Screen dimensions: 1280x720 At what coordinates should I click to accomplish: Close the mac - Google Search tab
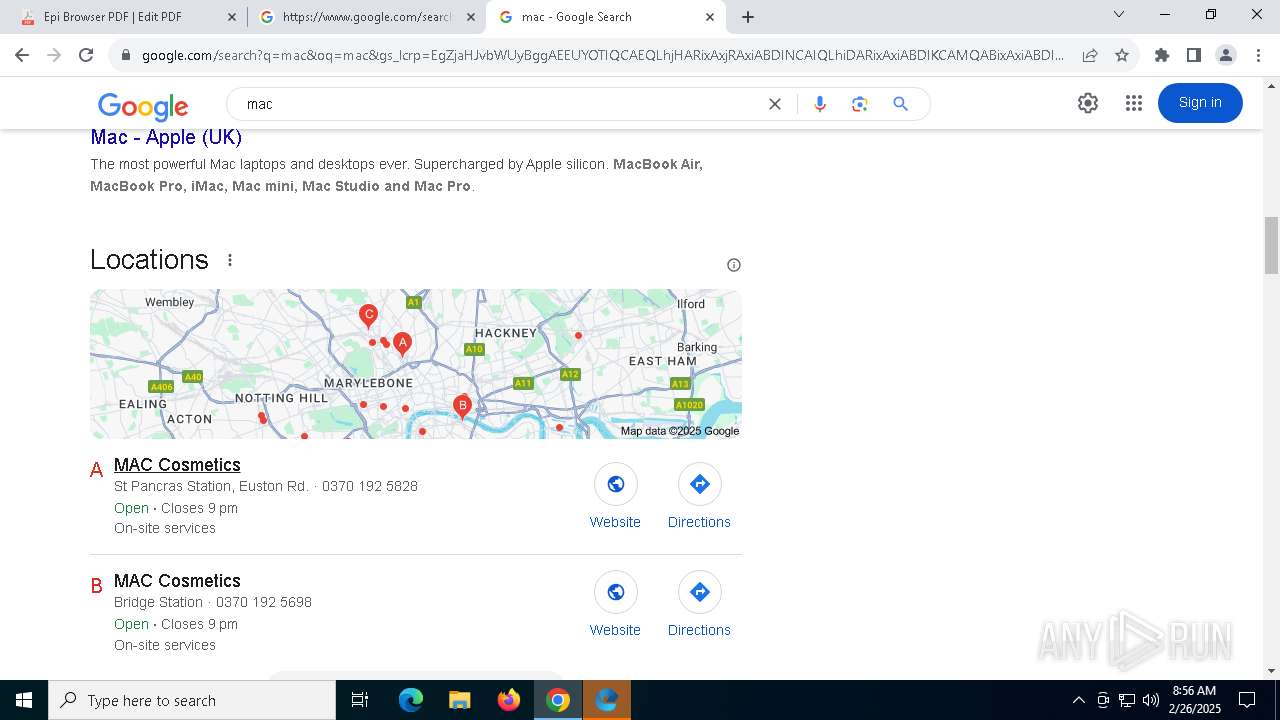point(710,17)
